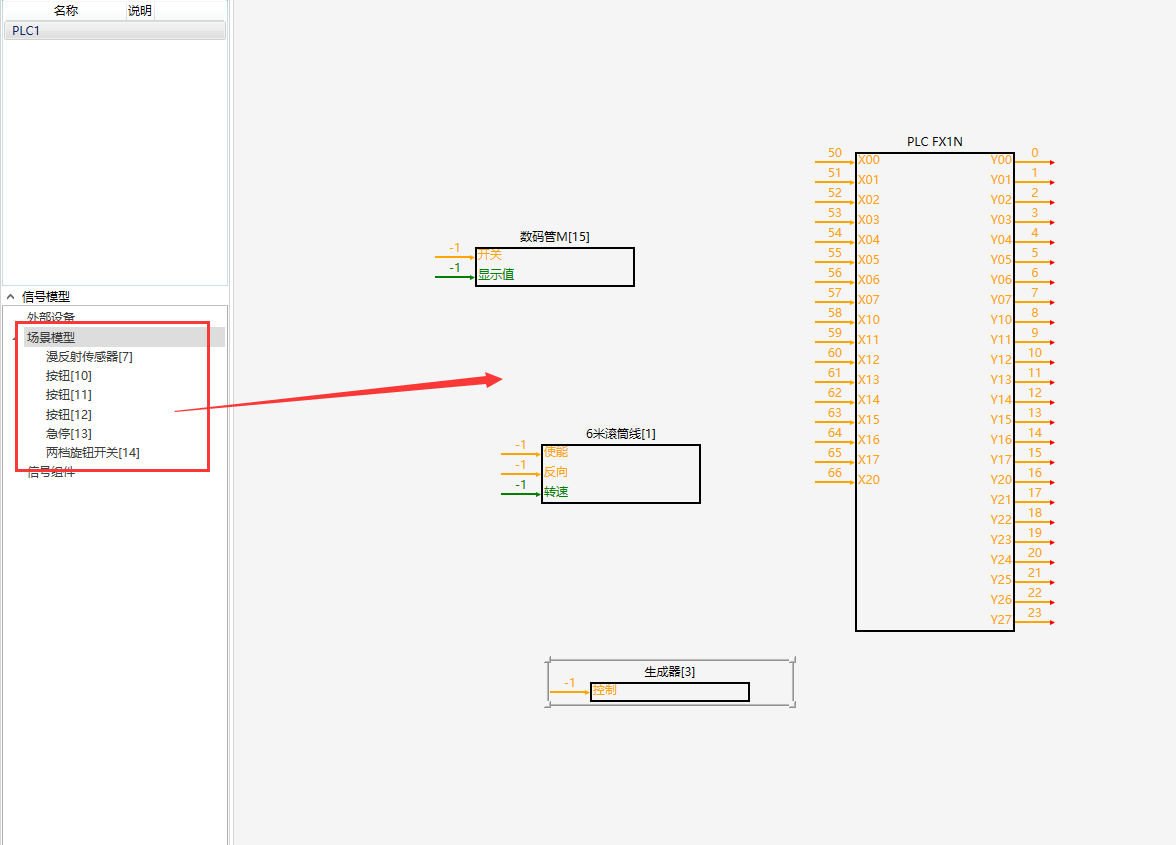The width and height of the screenshot is (1176, 845).
Task: Click the X05 input pin
Action: 869,260
